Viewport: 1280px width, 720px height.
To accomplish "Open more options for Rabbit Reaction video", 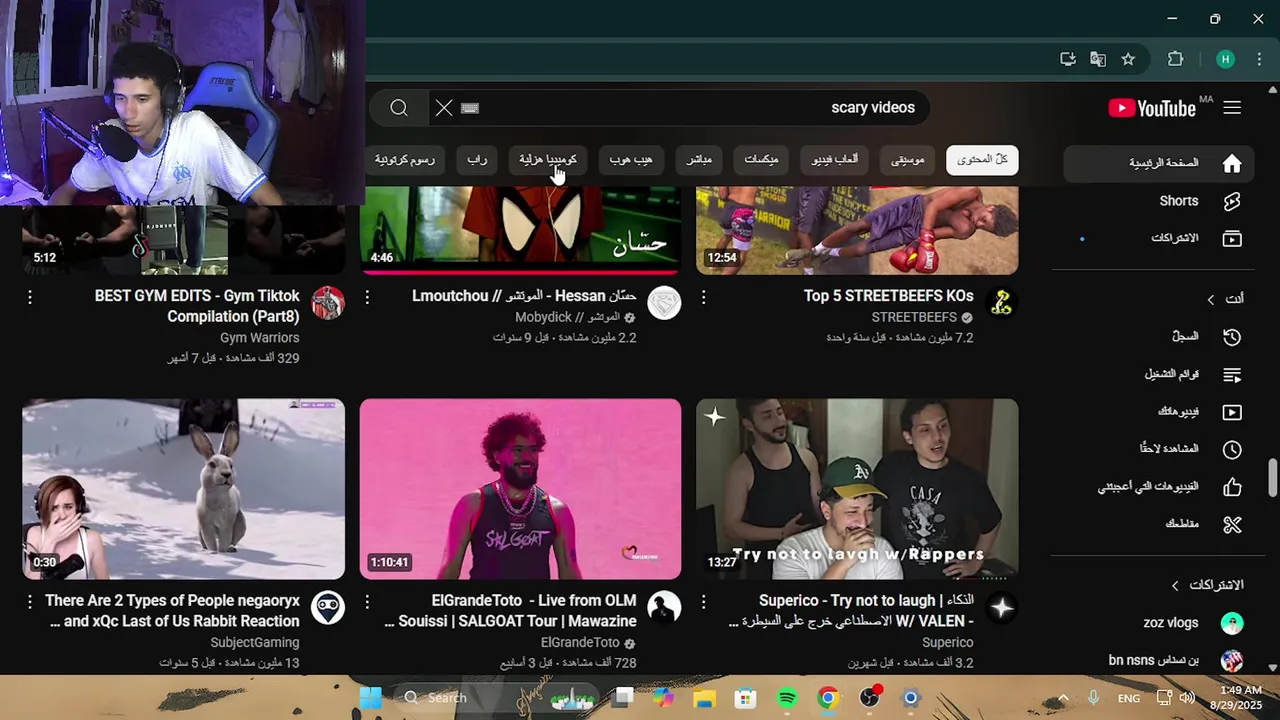I will [x=30, y=602].
